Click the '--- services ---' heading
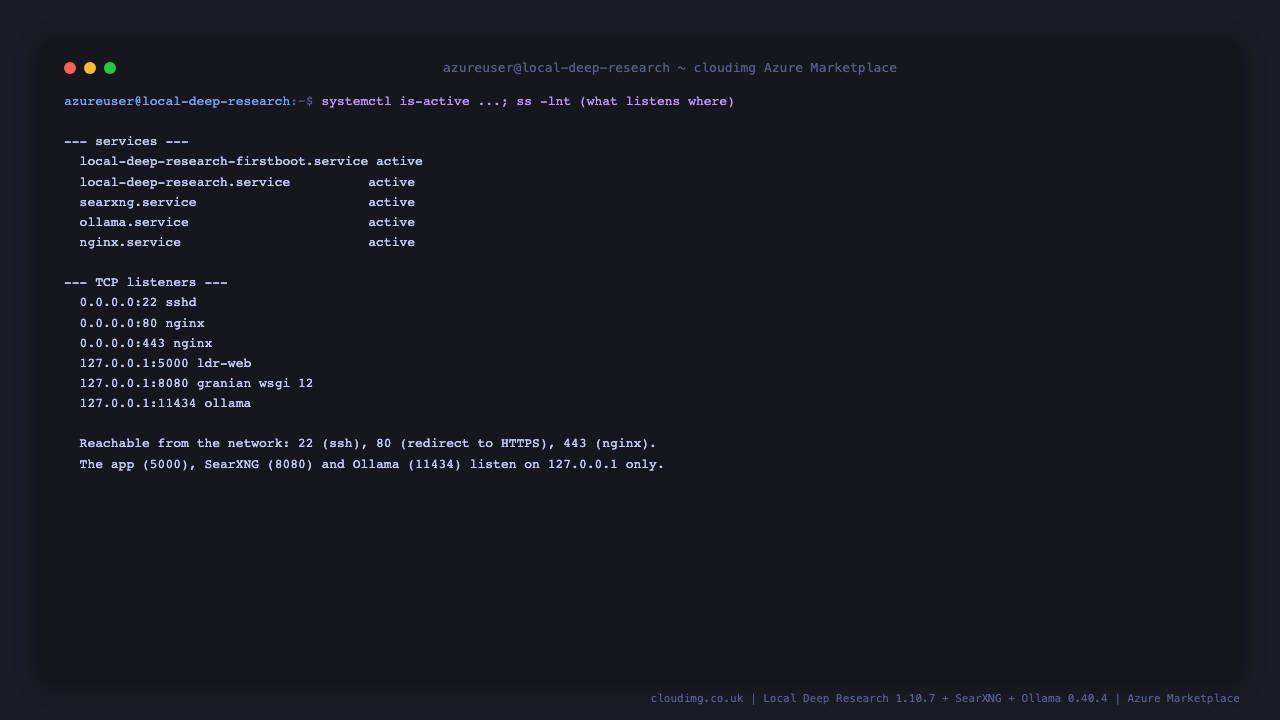1280x720 pixels. coord(126,142)
